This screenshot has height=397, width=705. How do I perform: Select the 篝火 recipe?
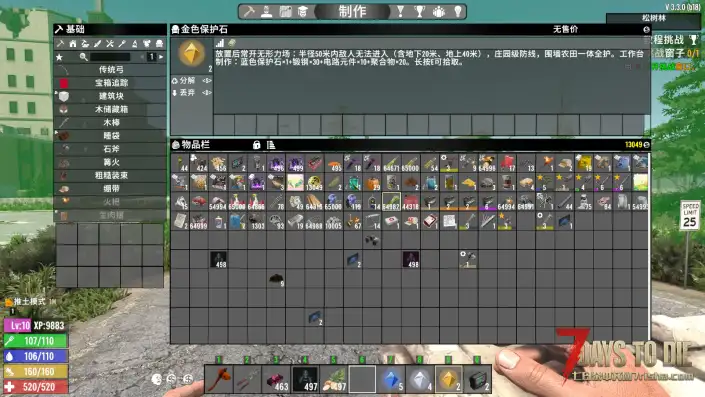tap(110, 162)
